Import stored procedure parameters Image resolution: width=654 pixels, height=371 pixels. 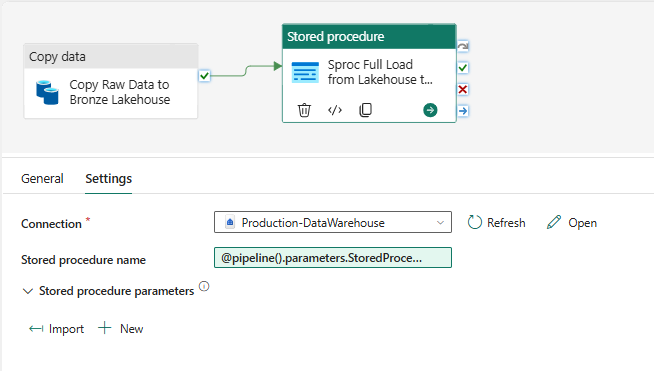[56, 329]
